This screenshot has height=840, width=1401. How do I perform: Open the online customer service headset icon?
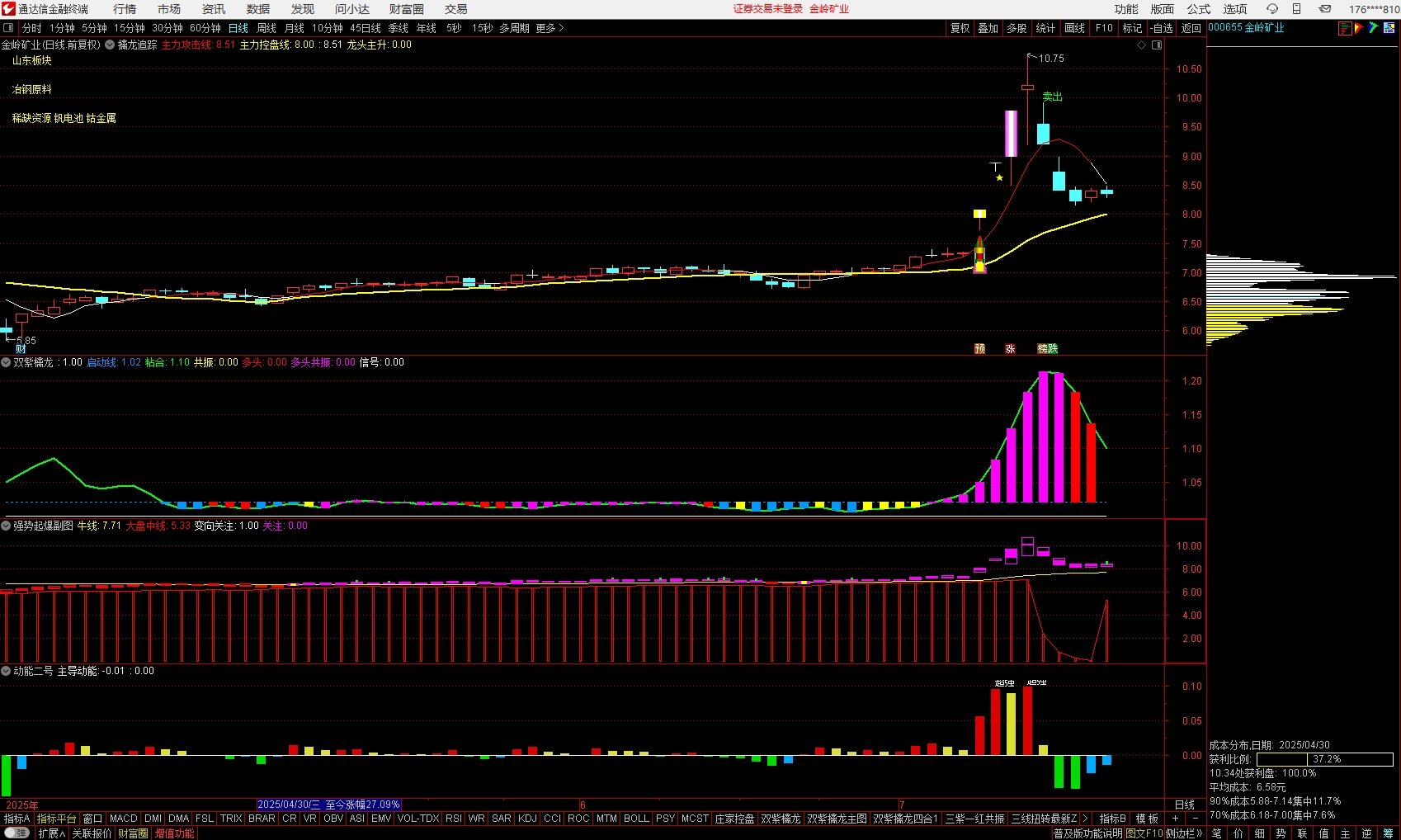point(1271,9)
